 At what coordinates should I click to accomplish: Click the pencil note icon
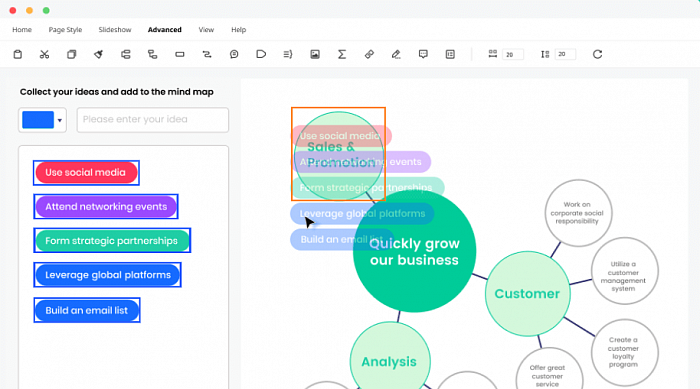click(396, 54)
